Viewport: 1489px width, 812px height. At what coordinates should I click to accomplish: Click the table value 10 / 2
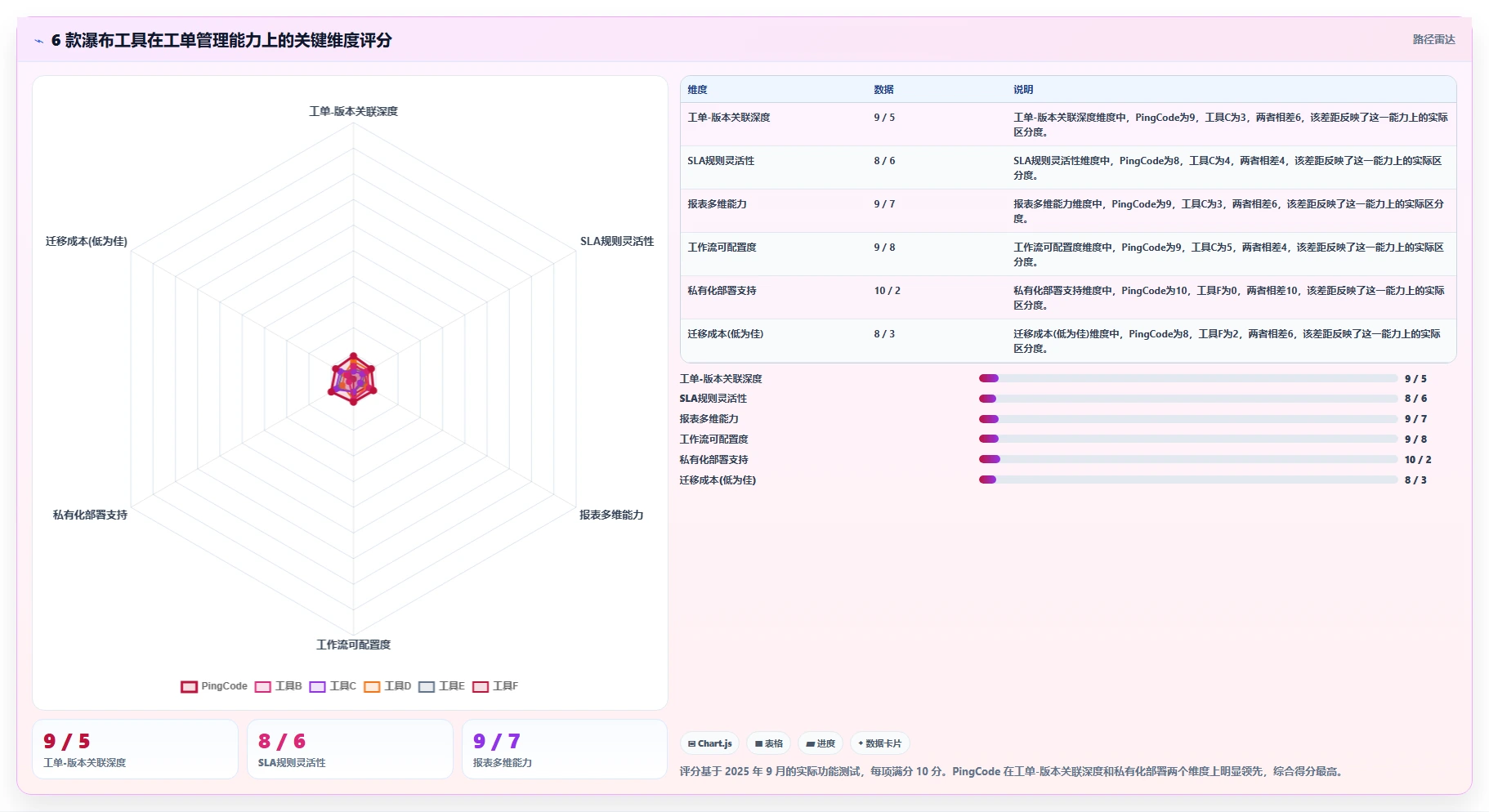click(887, 291)
